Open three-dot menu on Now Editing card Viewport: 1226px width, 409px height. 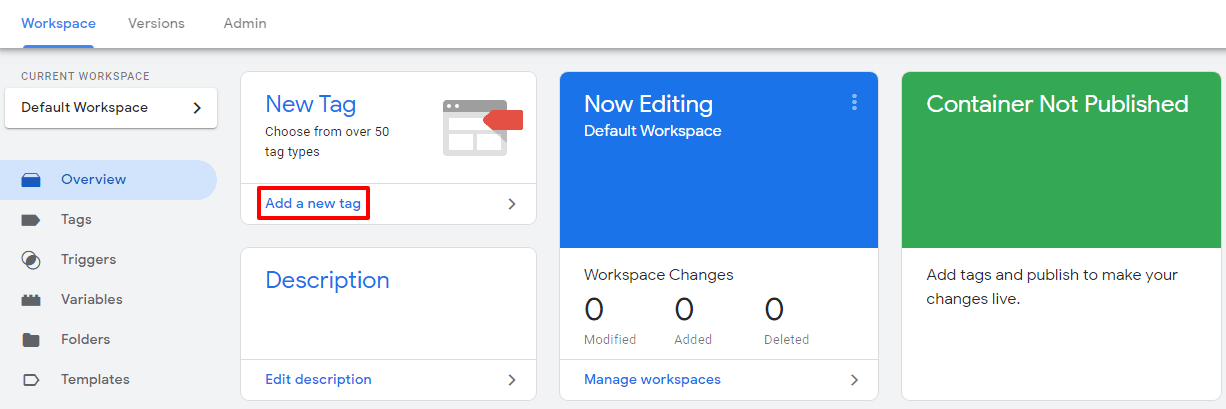[854, 102]
